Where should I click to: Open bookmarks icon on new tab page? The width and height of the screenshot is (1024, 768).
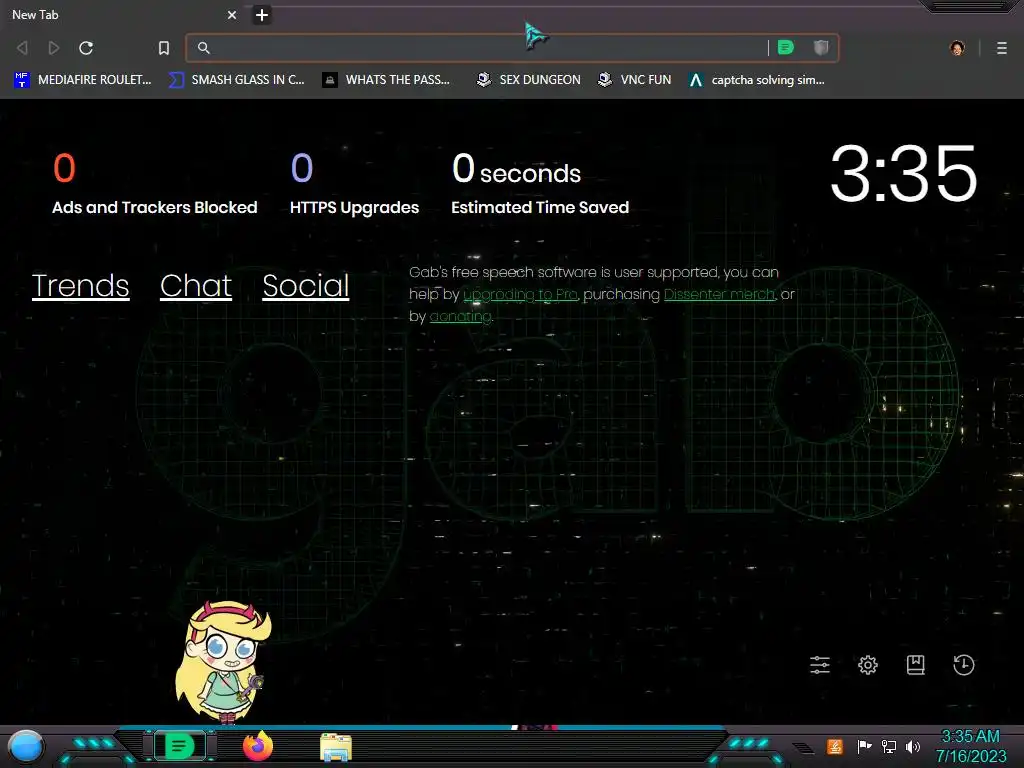(x=916, y=665)
